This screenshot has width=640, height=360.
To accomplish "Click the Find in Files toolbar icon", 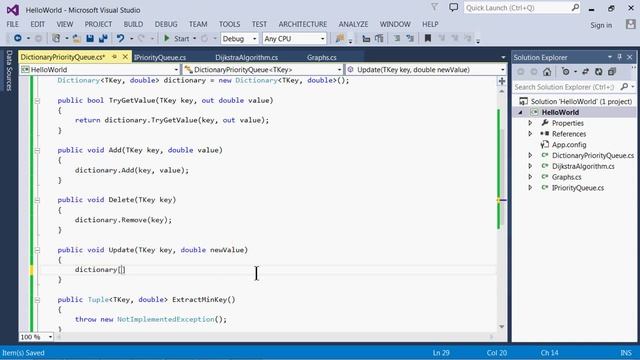I will point(340,38).
